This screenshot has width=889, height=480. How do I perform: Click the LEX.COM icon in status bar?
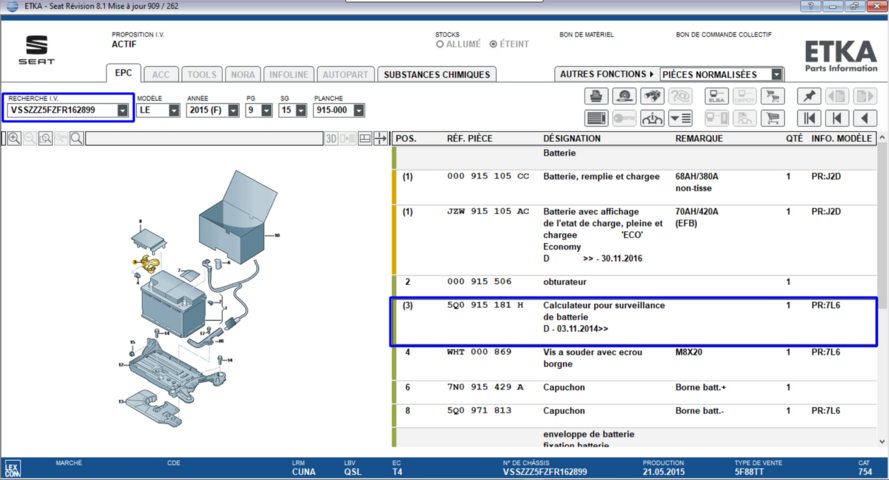[x=12, y=469]
